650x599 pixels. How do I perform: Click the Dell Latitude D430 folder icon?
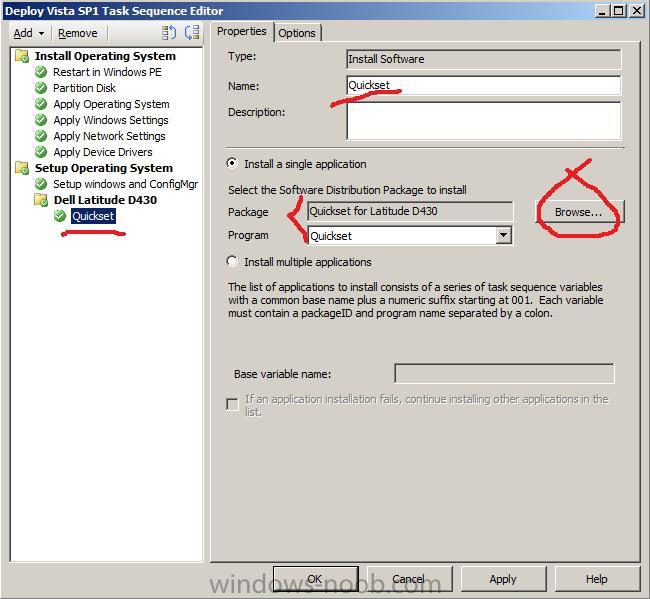41,200
